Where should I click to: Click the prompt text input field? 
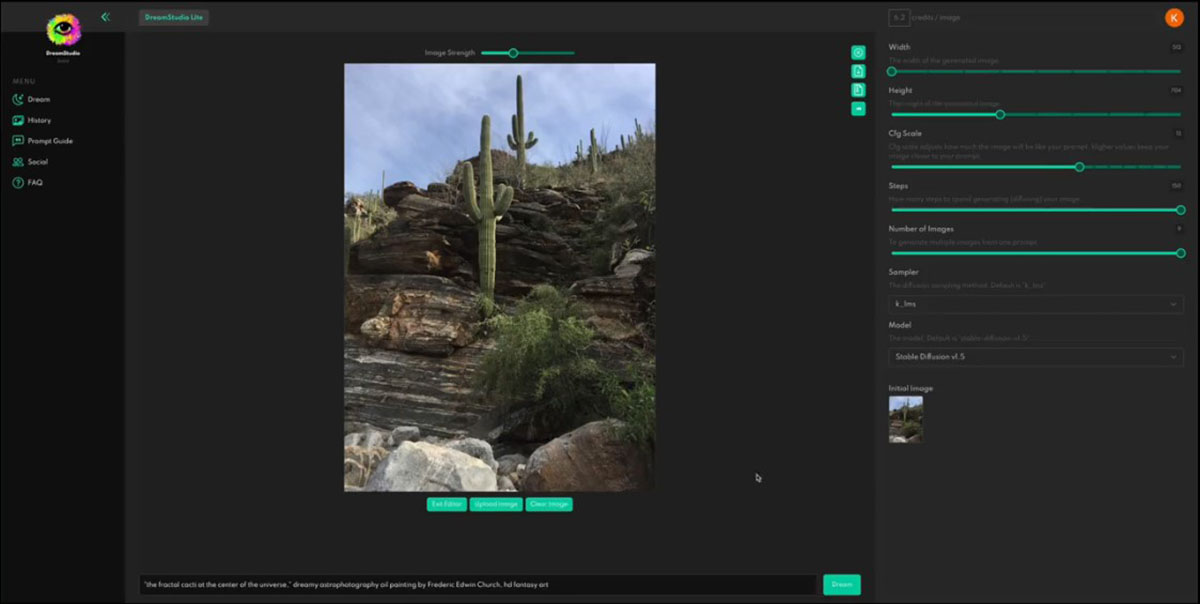tap(478, 585)
